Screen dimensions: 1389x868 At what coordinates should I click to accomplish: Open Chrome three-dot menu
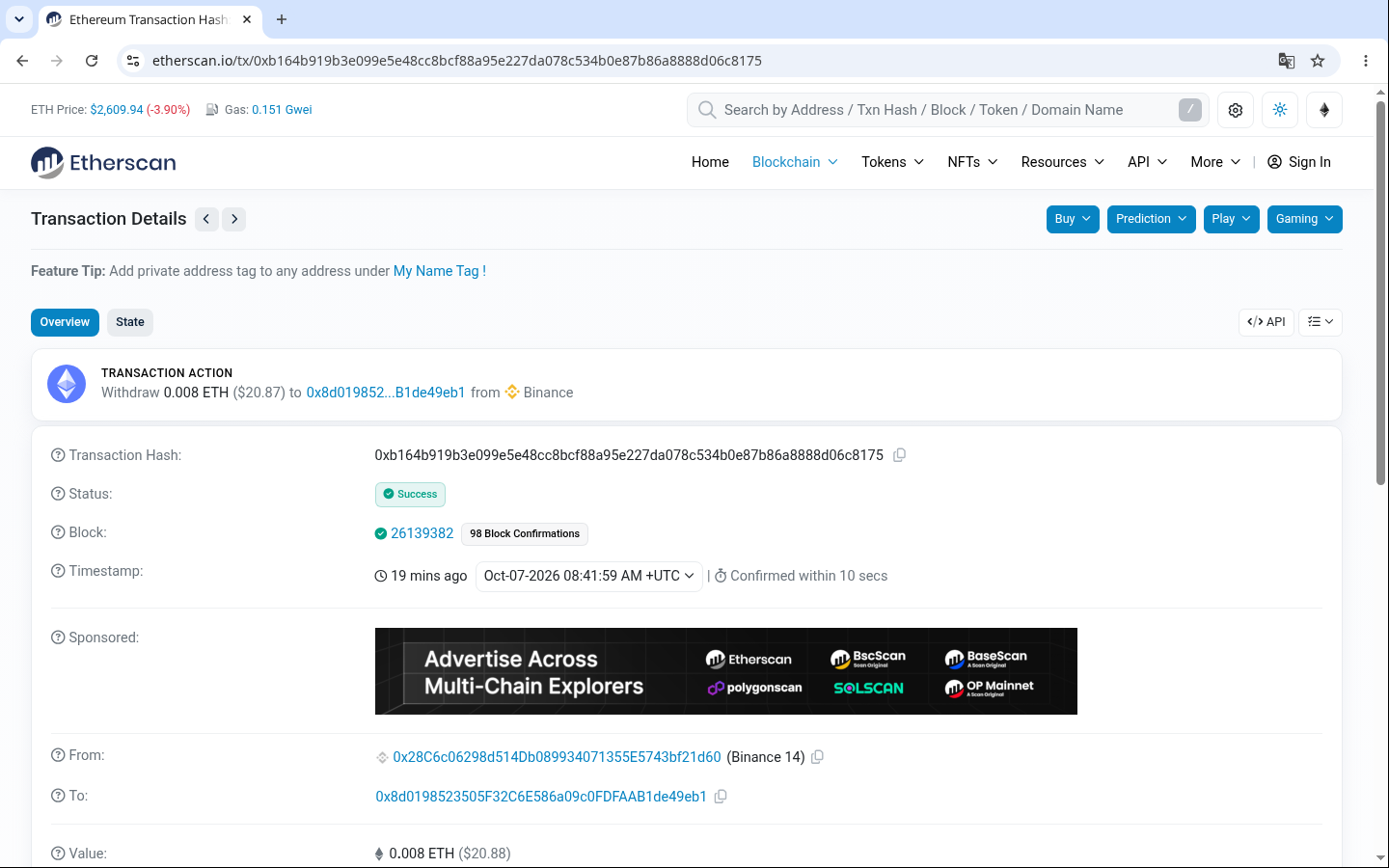(1366, 61)
